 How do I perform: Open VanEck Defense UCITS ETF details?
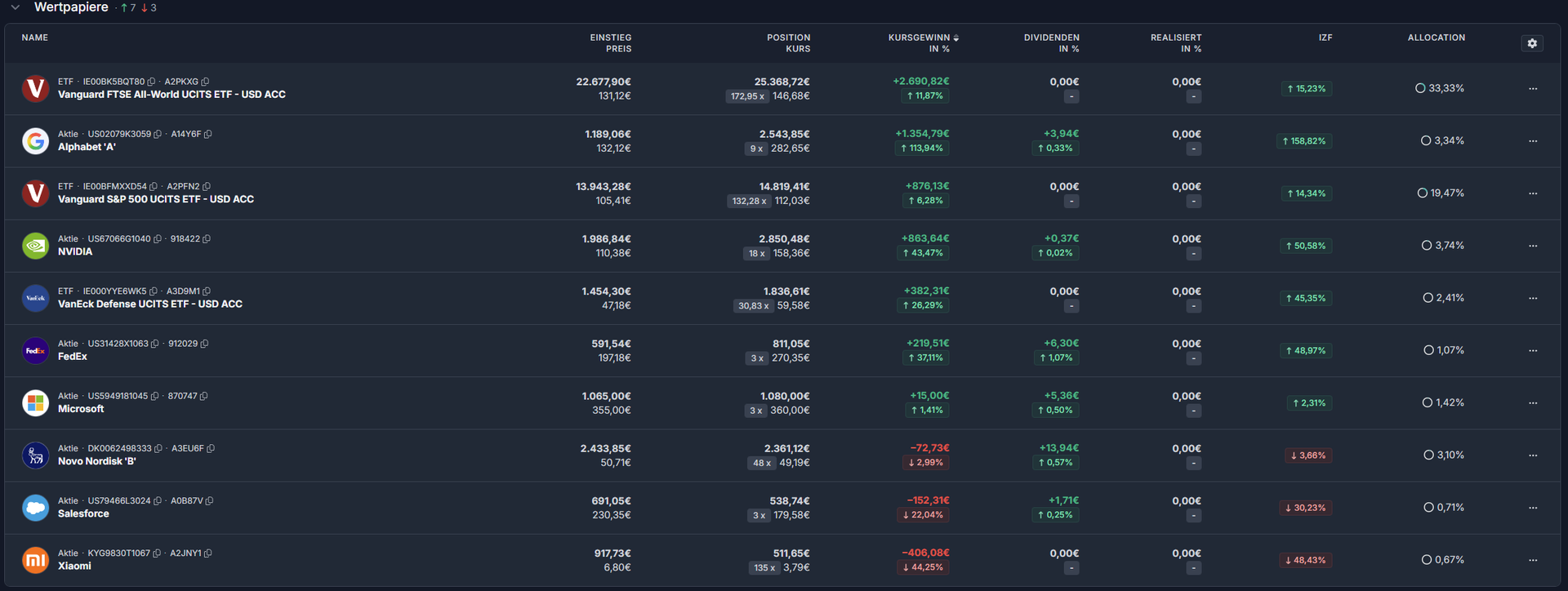(x=150, y=304)
